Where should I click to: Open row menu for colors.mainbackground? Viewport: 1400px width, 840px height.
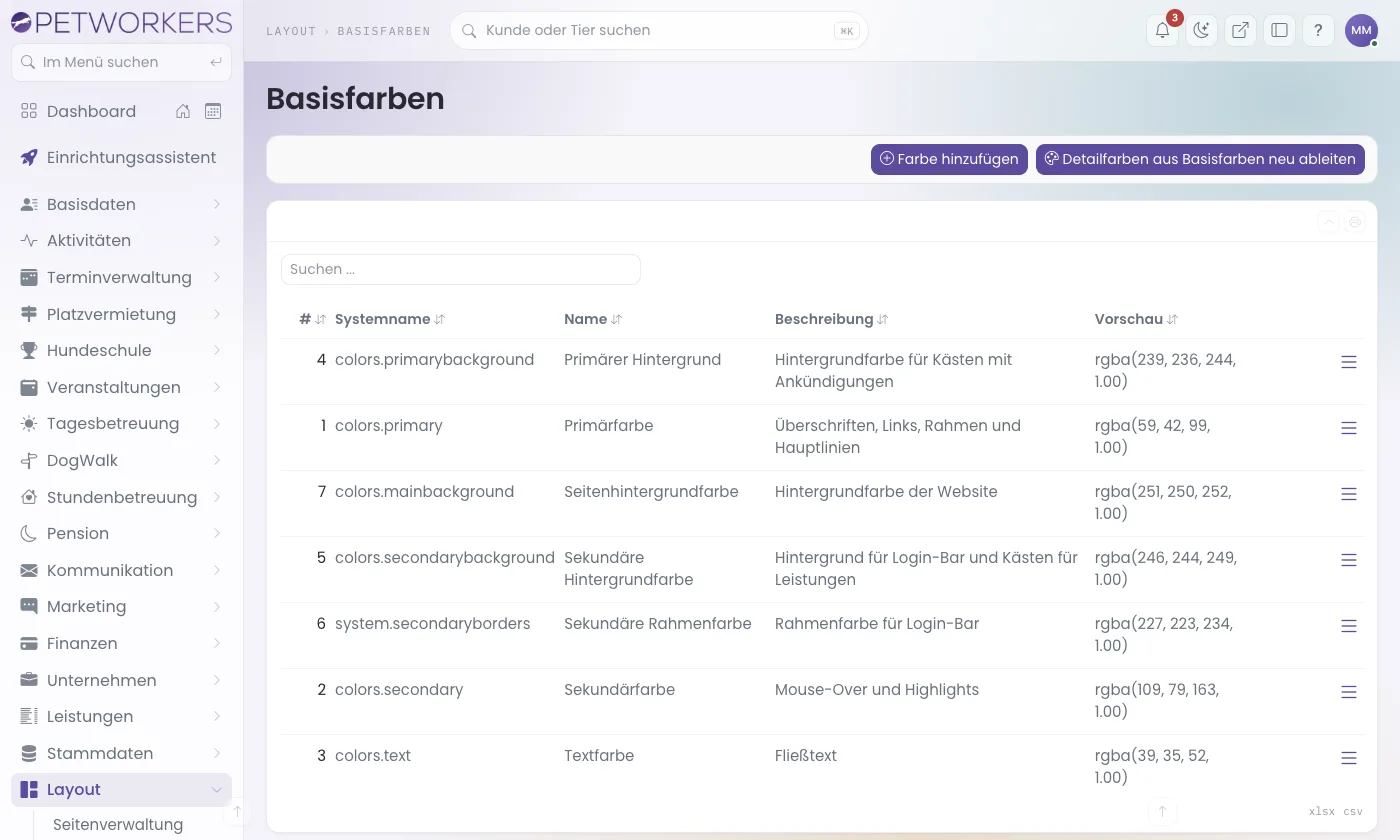pos(1349,494)
